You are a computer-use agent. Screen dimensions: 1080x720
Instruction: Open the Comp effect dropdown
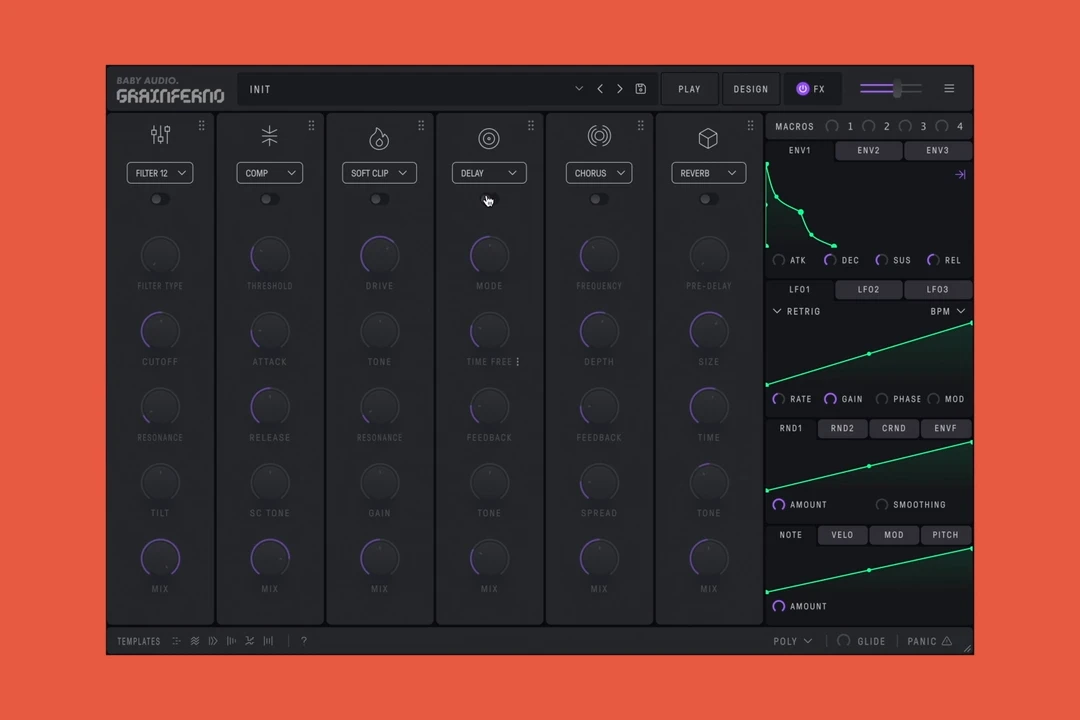(269, 173)
